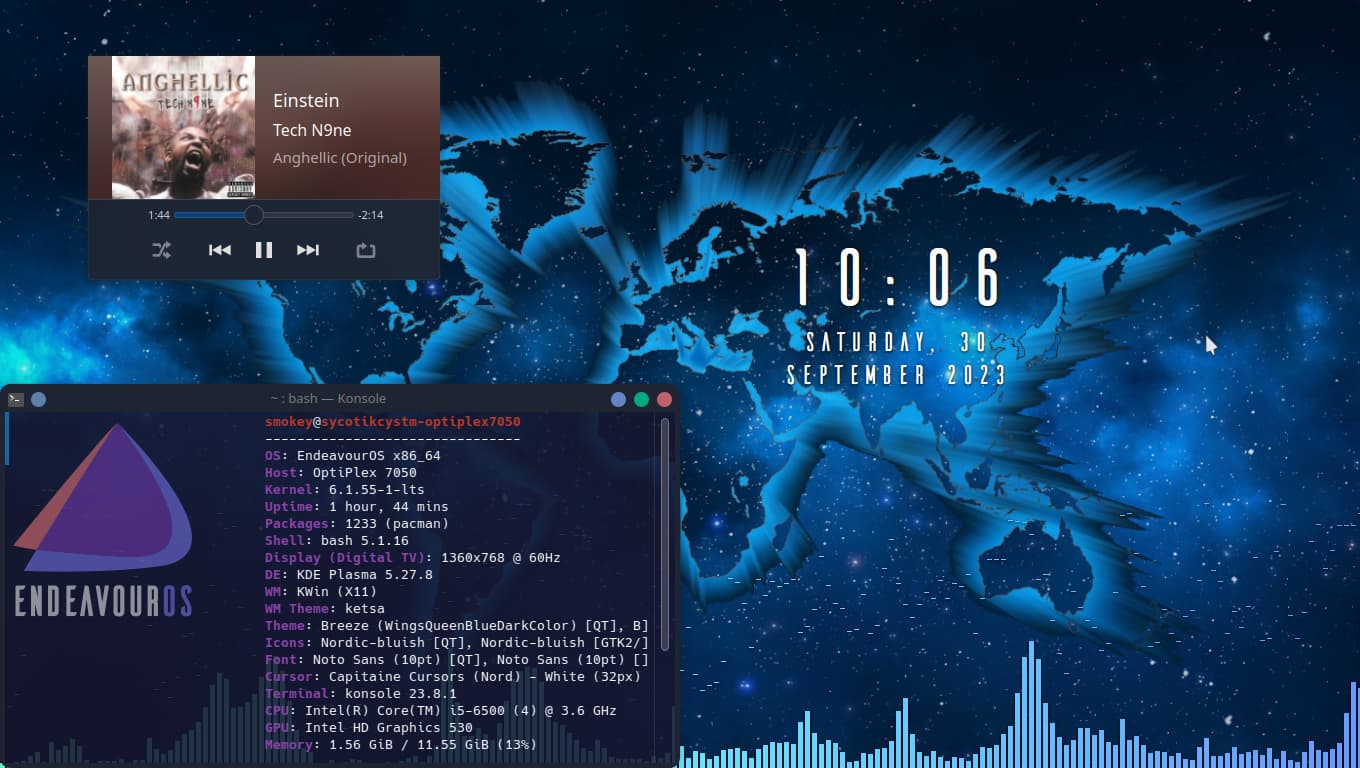Click the seek slider handle
The width and height of the screenshot is (1360, 768).
[254, 215]
